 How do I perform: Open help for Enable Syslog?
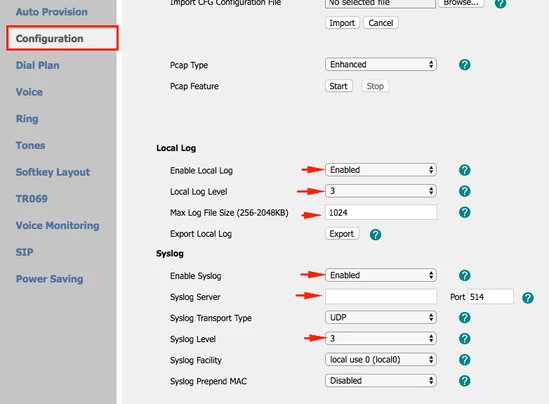[x=464, y=276]
